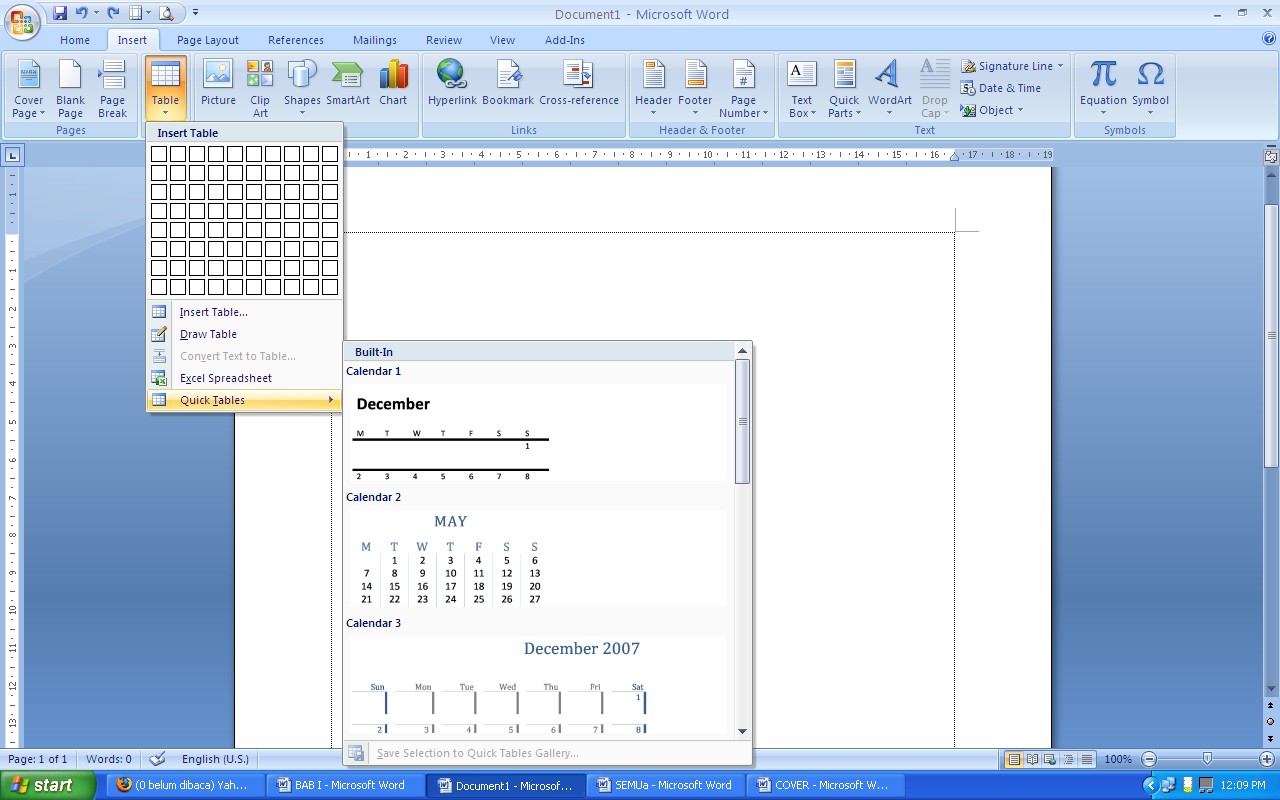
Task: Open the Page Number dropdown
Action: 743,90
